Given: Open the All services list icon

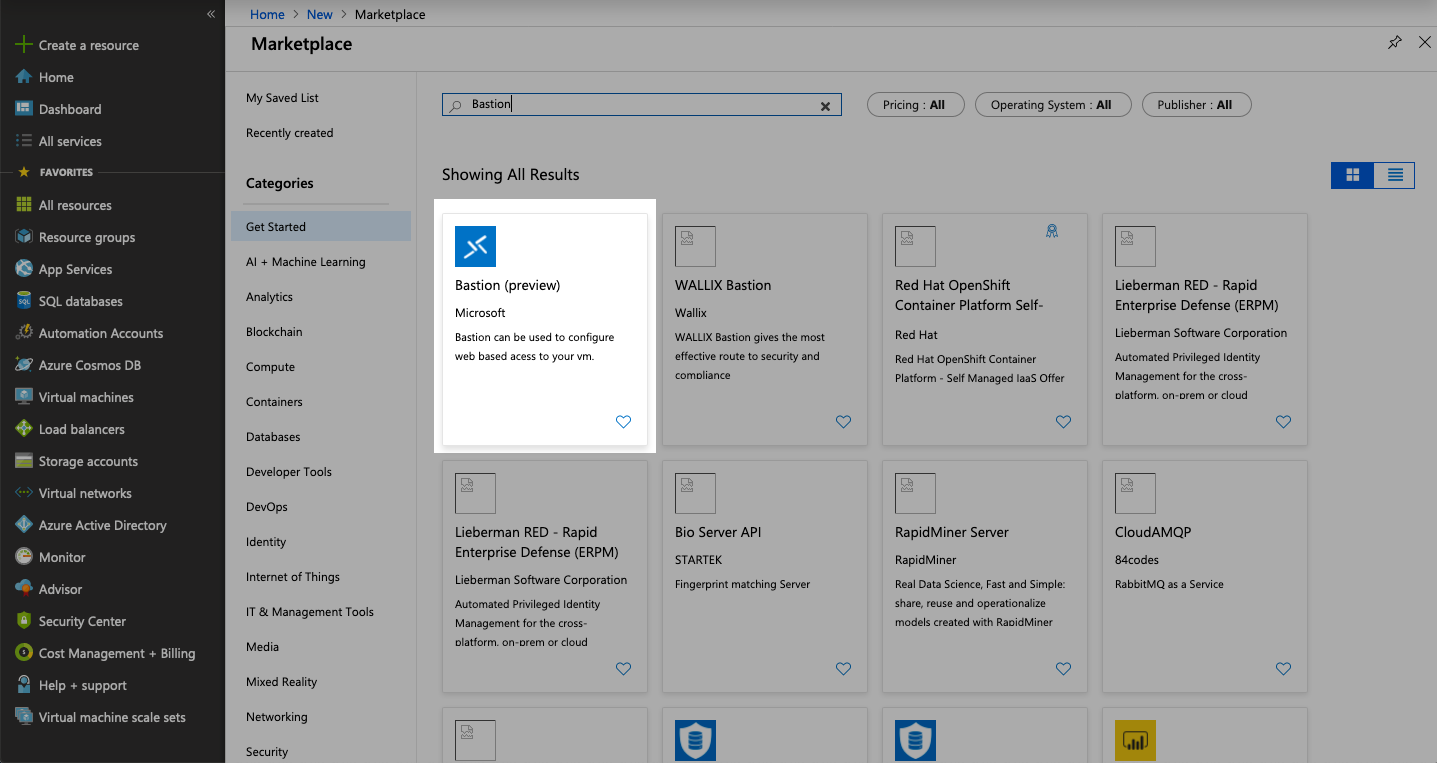Looking at the screenshot, I should click(x=24, y=141).
